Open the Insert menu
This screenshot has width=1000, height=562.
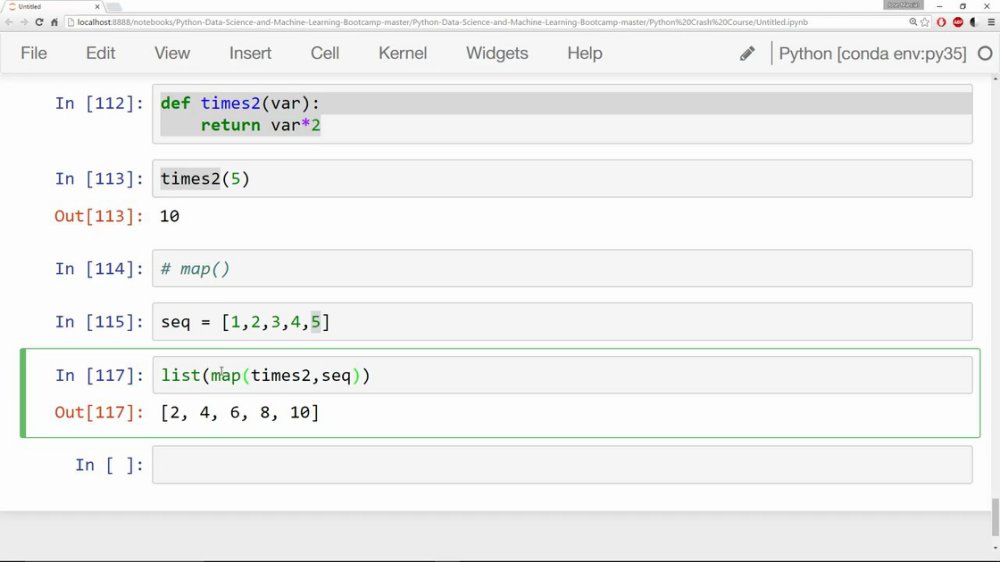[x=250, y=53]
